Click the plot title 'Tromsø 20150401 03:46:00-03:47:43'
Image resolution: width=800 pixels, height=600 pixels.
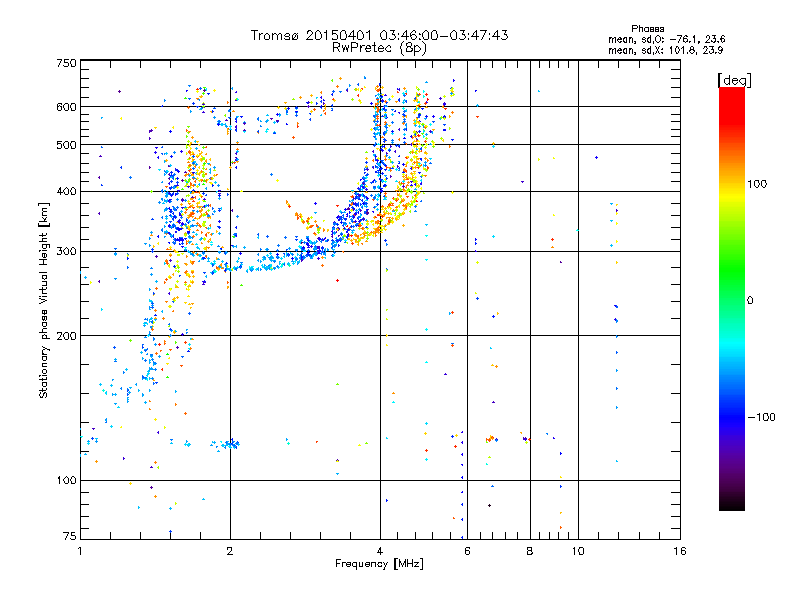pos(379,35)
